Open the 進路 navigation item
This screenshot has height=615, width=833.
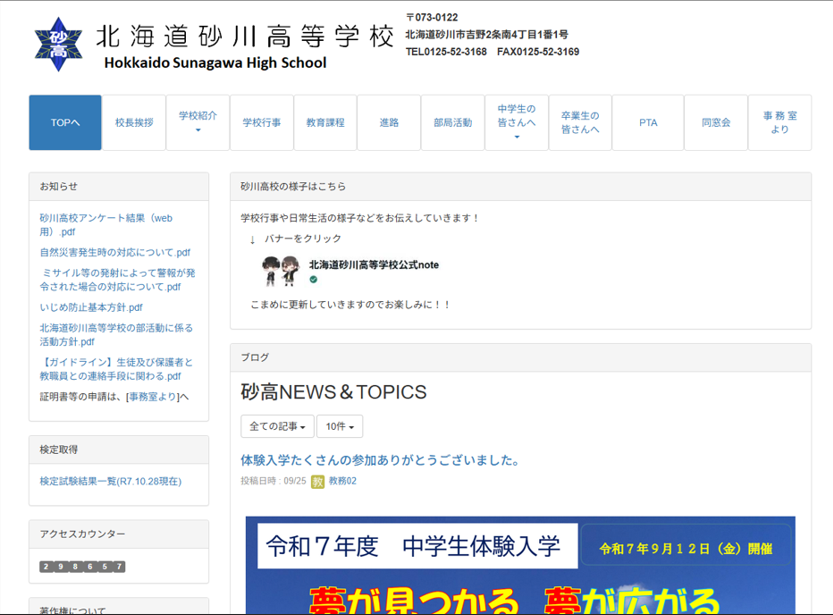(389, 122)
